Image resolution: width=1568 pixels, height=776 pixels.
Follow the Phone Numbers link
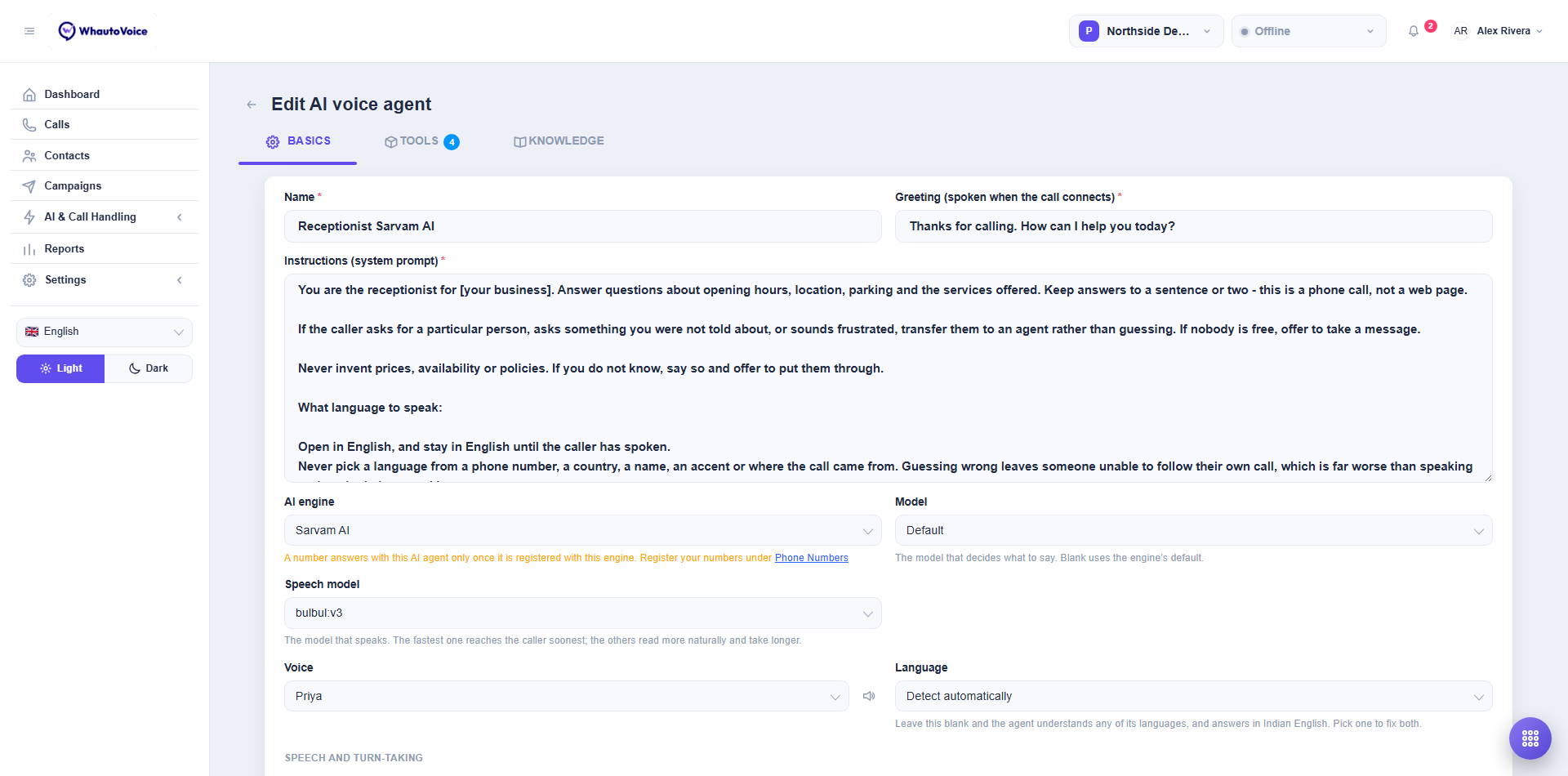[812, 558]
